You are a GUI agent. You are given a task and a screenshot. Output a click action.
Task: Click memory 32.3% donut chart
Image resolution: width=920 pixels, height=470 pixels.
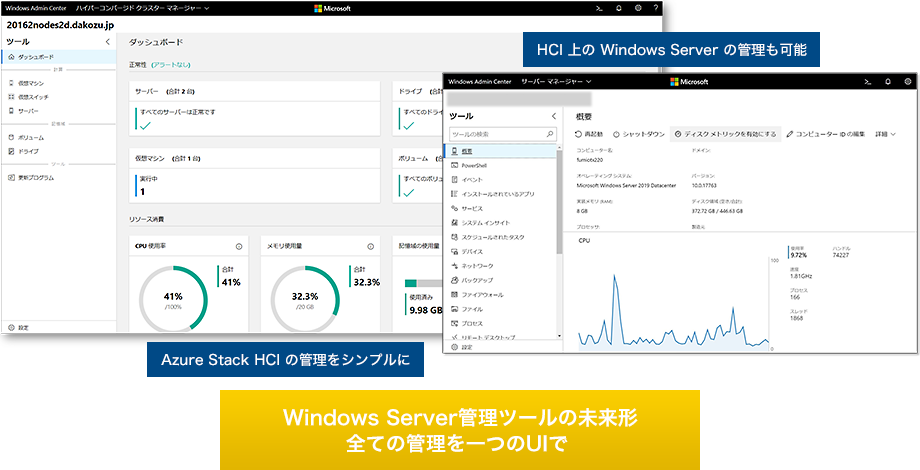[305, 300]
